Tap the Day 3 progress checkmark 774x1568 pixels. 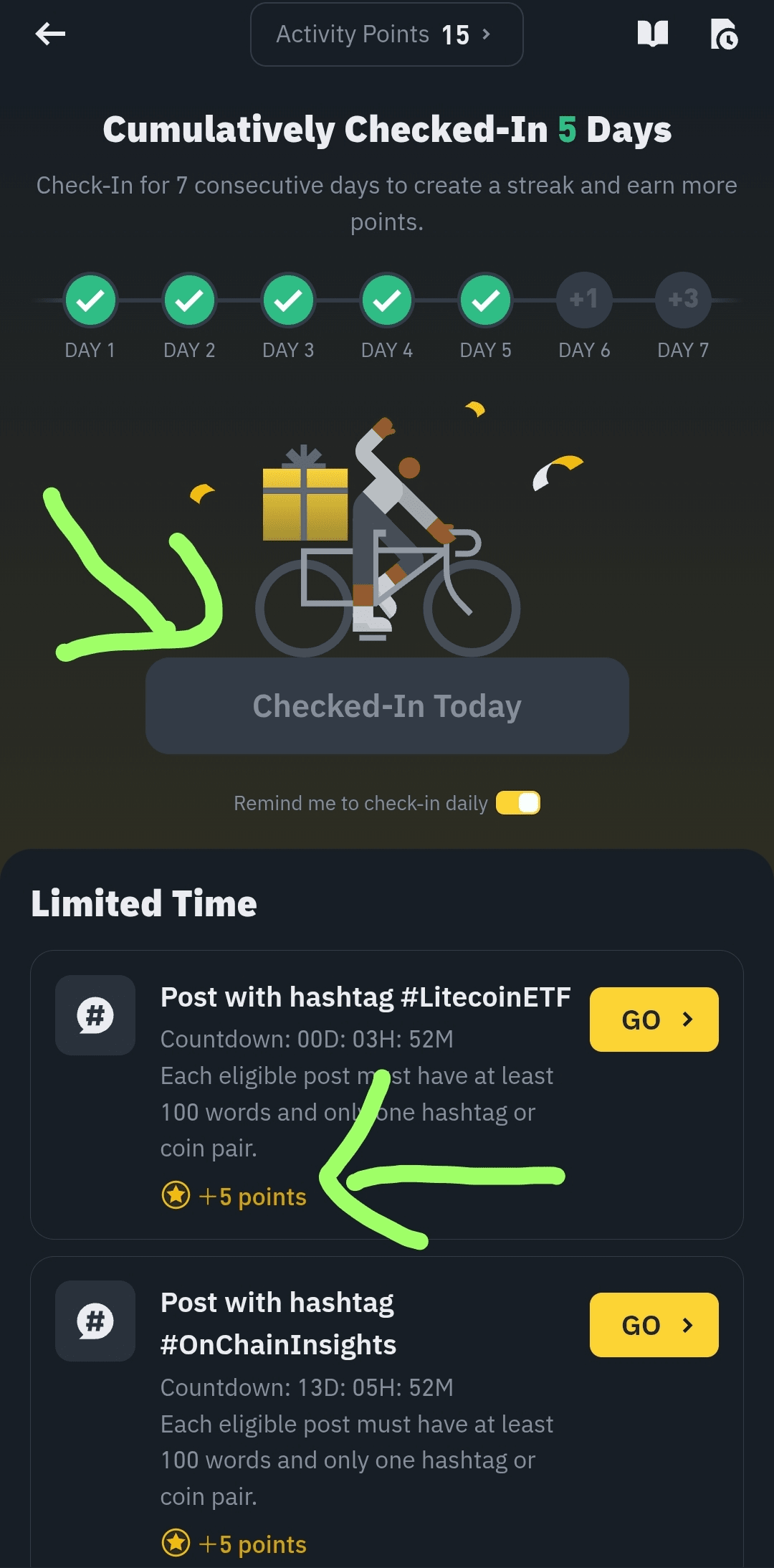pos(288,300)
